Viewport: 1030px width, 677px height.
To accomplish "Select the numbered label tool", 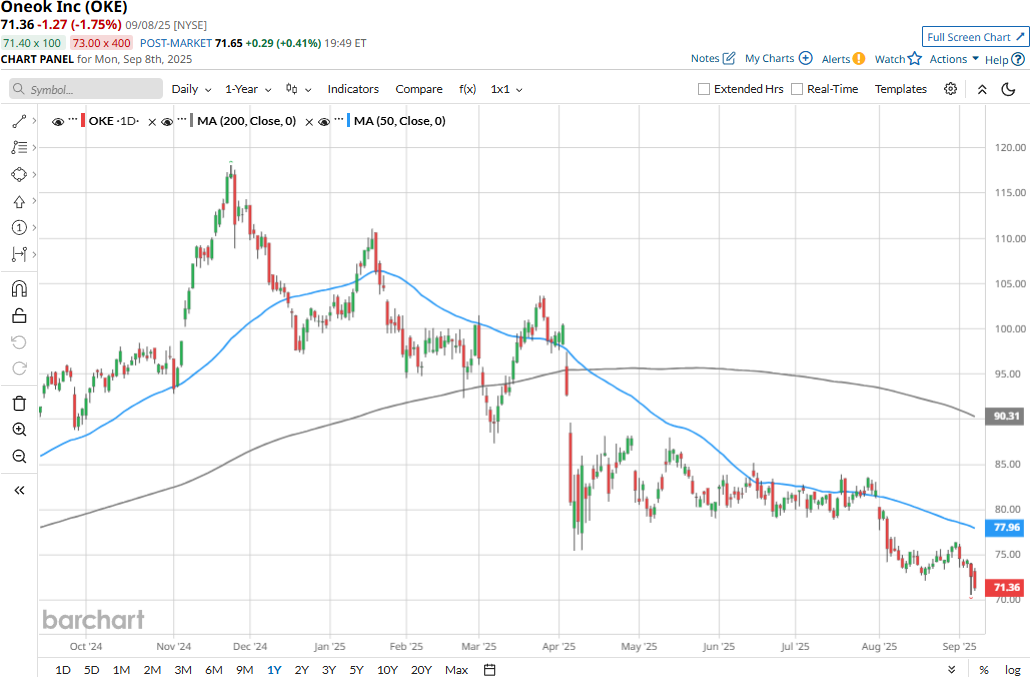I will click(x=19, y=228).
